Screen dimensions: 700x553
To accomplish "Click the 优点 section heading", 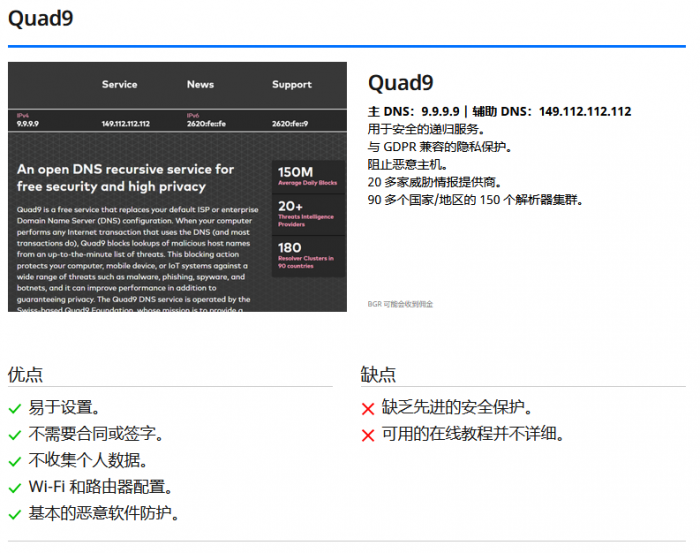I will click(x=25, y=375).
